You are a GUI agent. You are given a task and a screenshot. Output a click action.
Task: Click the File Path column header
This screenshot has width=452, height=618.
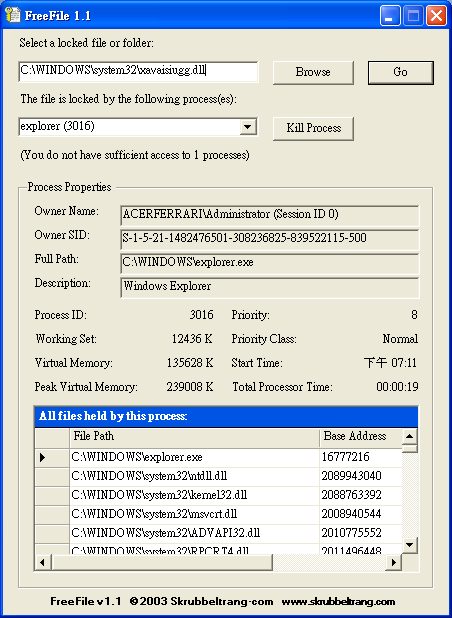click(x=194, y=437)
